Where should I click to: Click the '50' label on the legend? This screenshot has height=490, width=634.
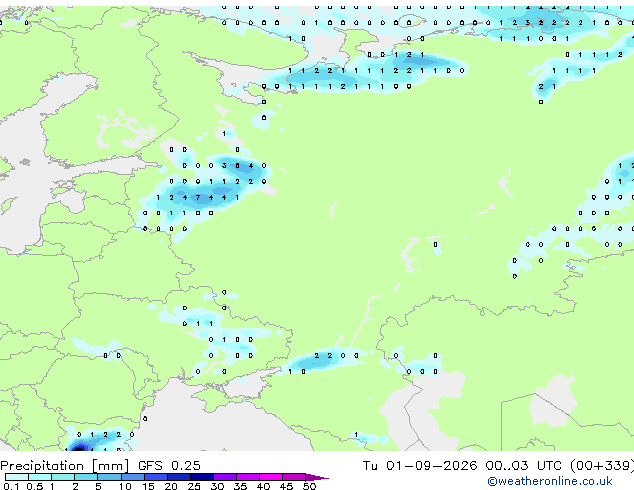(x=309, y=486)
